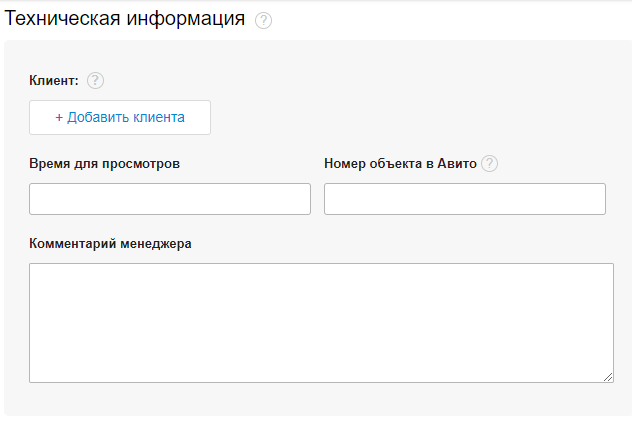This screenshot has height=423, width=632.
Task: Click the blue Добавить клиента link text
Action: click(x=126, y=117)
